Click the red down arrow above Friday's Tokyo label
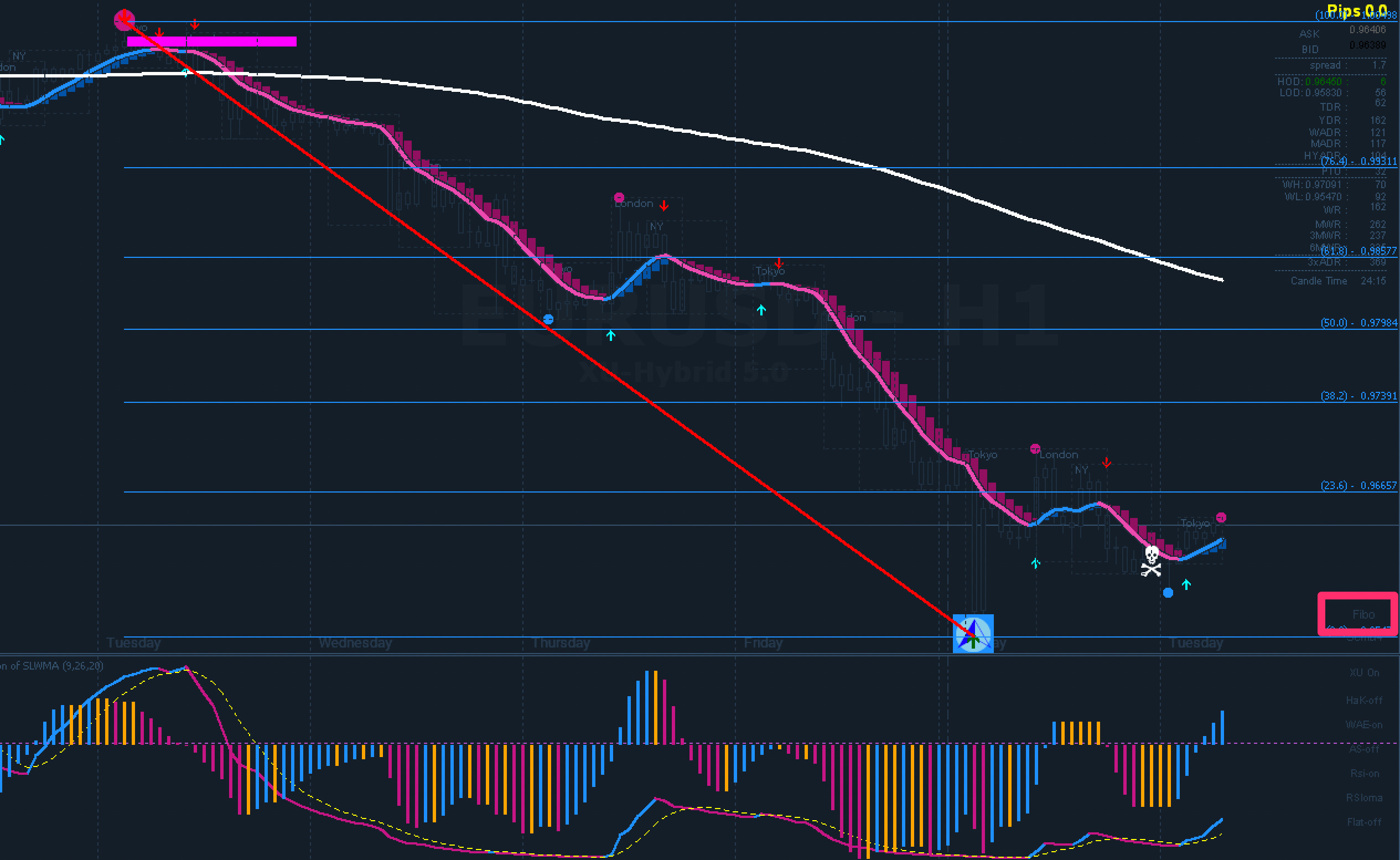This screenshot has width=1400, height=860. (x=779, y=263)
